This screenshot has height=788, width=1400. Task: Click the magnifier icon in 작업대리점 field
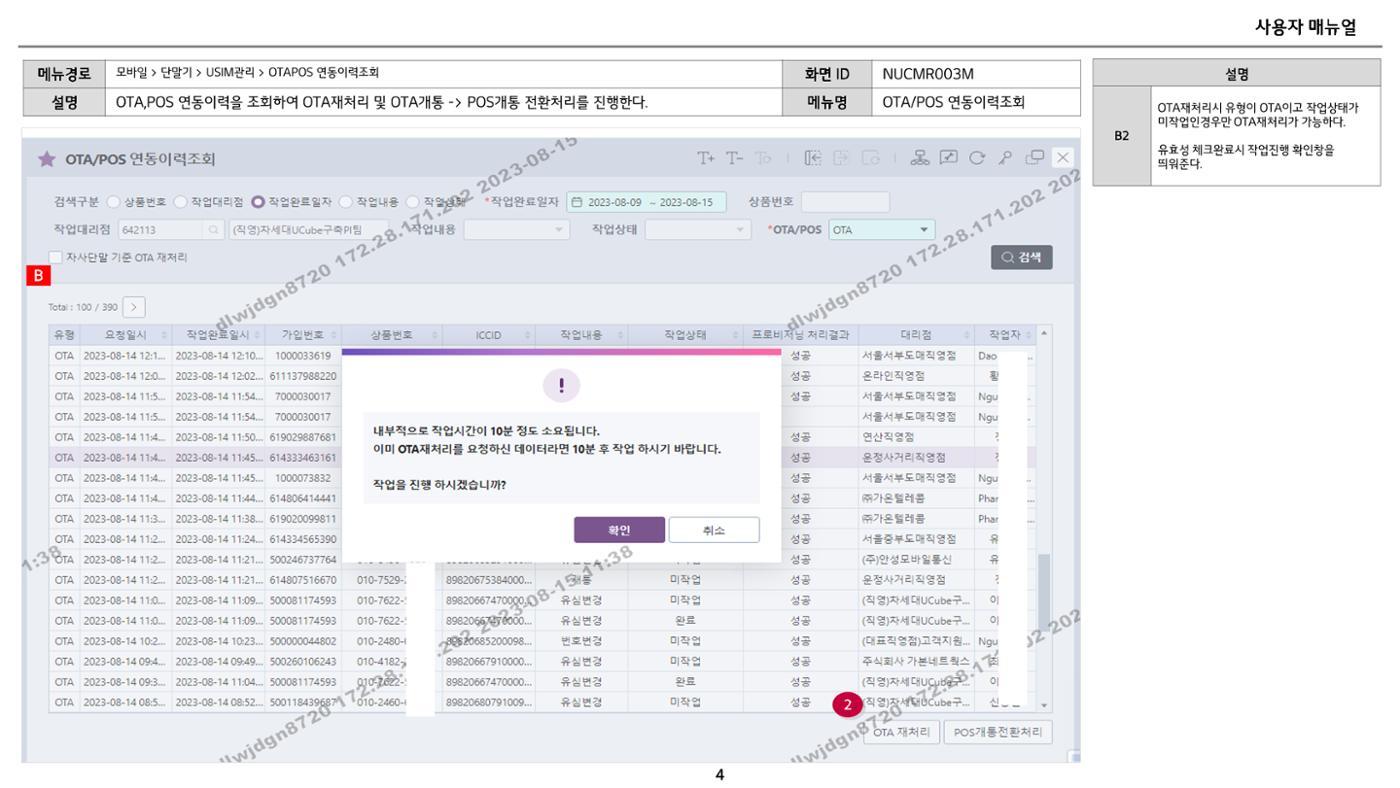tap(213, 230)
